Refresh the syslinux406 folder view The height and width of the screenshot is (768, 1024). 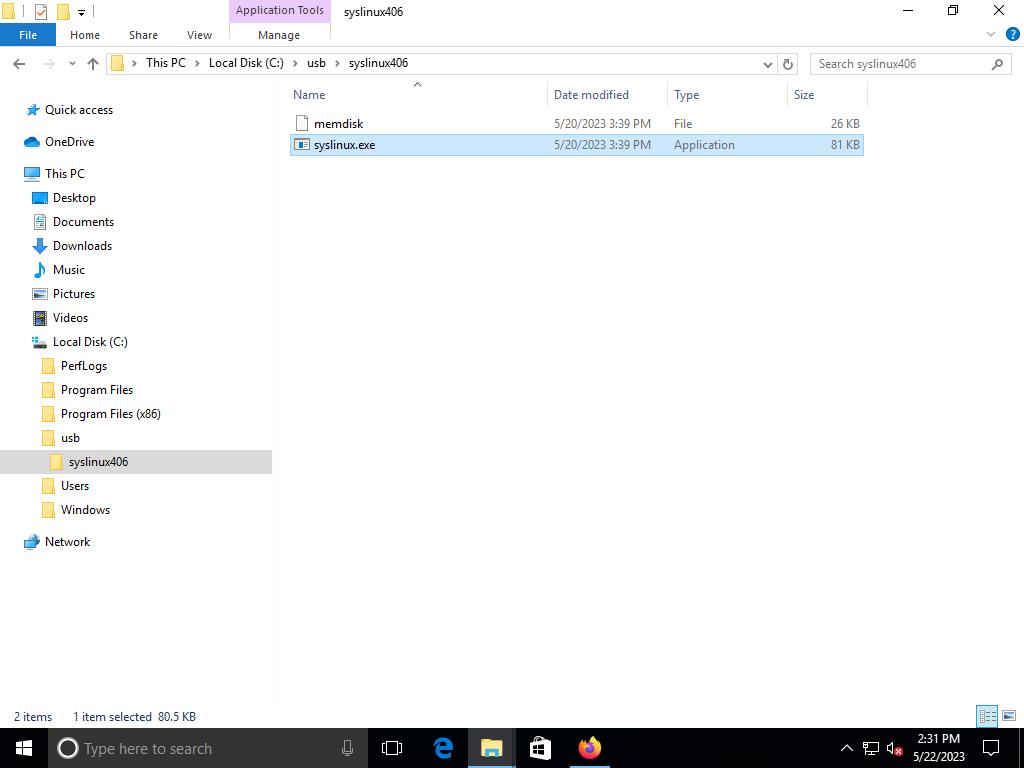pyautogui.click(x=788, y=64)
